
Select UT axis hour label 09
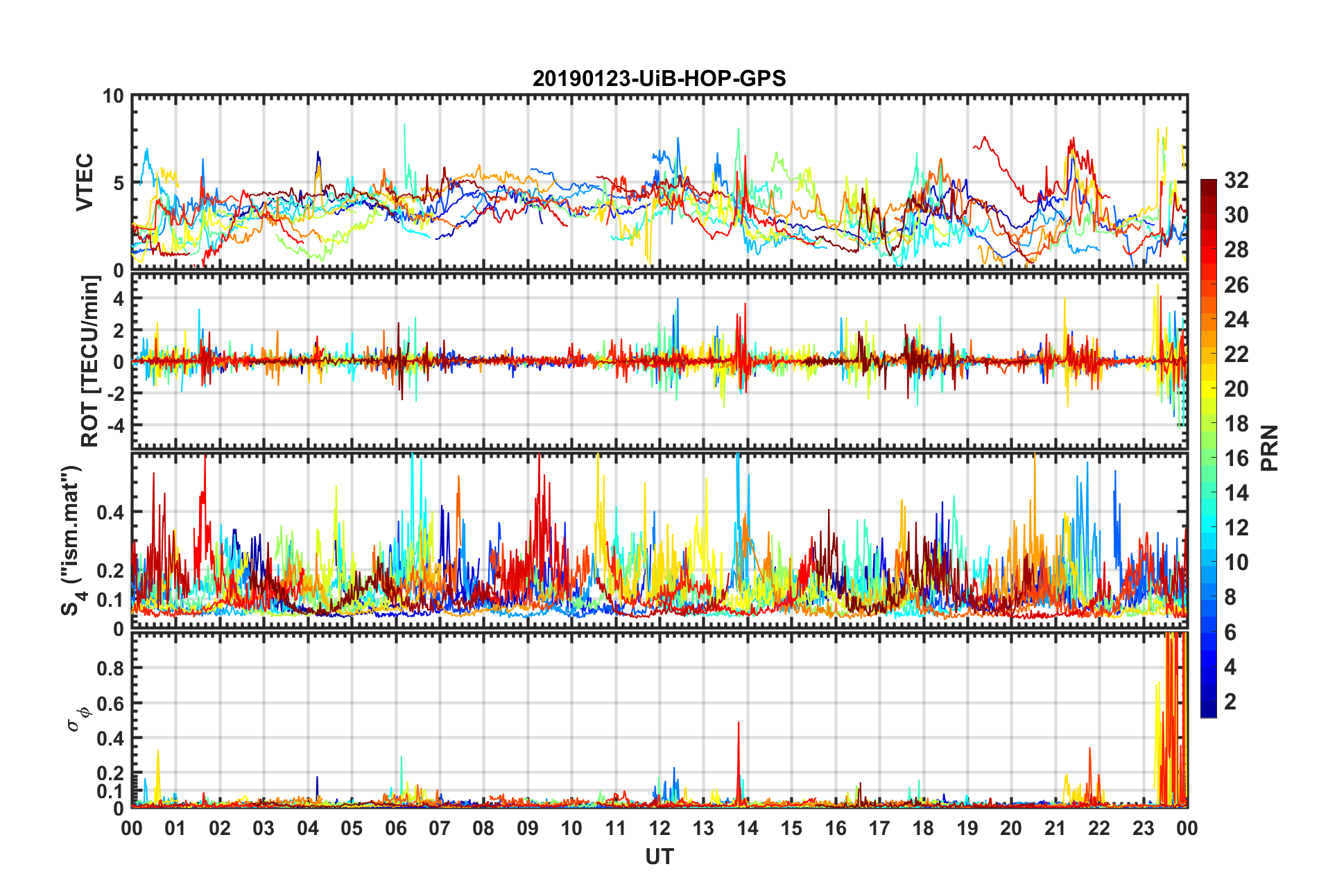[528, 829]
